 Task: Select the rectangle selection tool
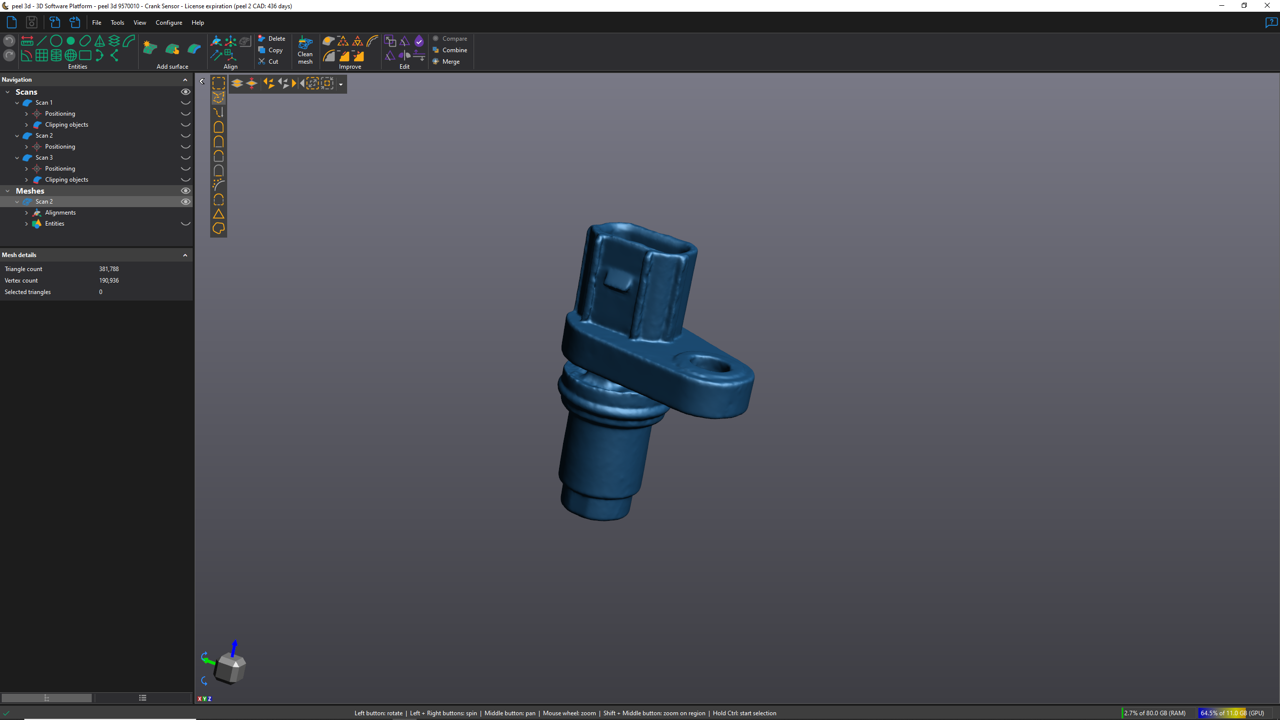[x=219, y=84]
